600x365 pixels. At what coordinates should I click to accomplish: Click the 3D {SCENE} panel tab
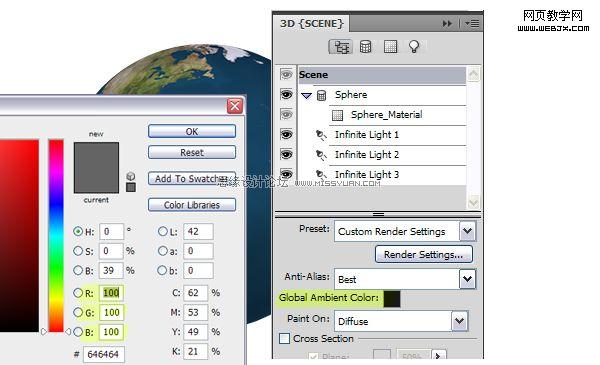[312, 24]
